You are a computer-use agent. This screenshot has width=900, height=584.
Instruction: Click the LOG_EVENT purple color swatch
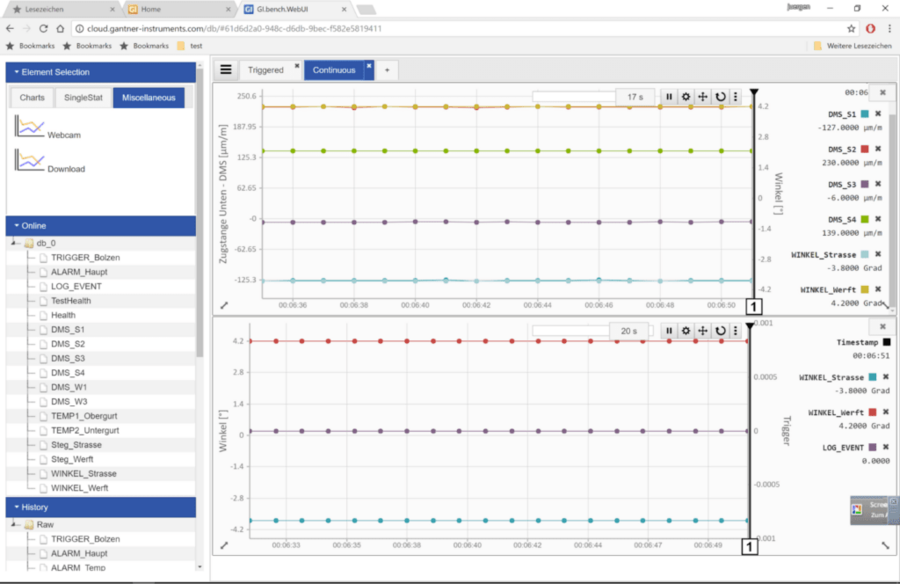coord(872,447)
